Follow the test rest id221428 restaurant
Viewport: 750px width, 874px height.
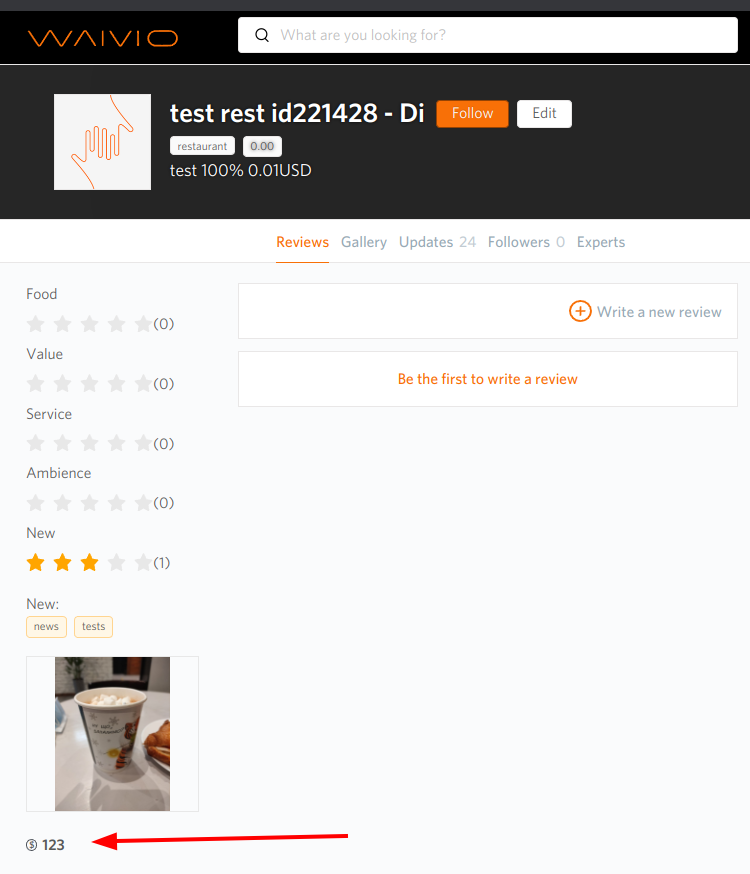tap(472, 114)
